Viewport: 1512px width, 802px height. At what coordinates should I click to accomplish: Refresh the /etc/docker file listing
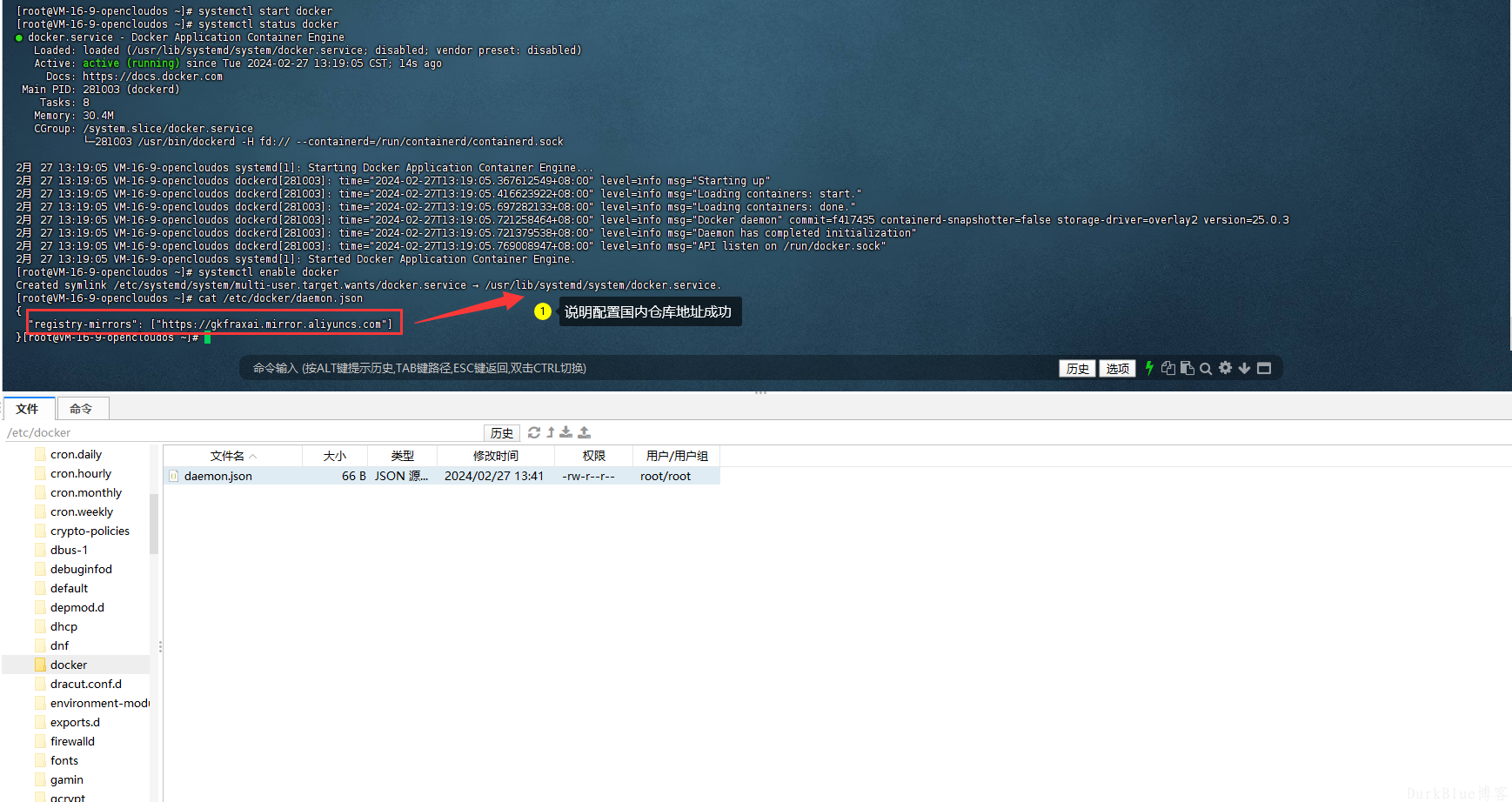[534, 432]
